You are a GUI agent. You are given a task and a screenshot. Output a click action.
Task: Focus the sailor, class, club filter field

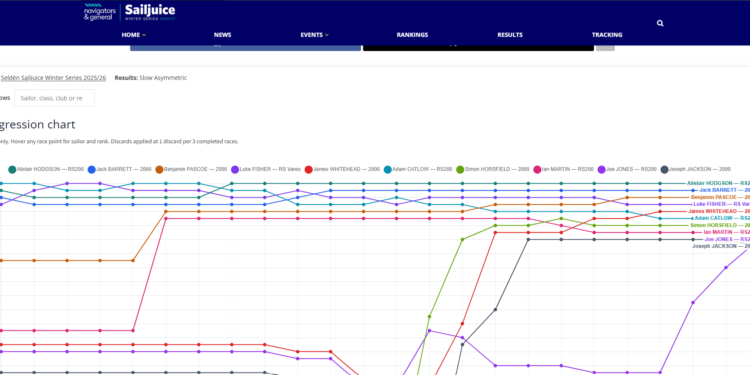tap(54, 98)
